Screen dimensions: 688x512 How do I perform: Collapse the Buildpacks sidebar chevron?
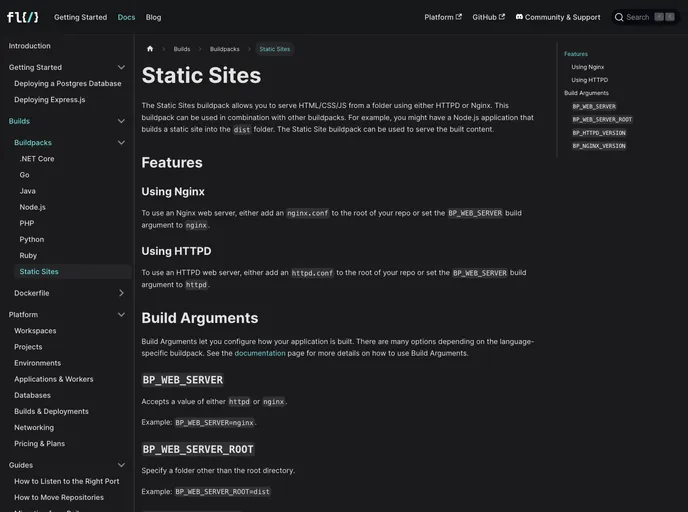coord(121,143)
